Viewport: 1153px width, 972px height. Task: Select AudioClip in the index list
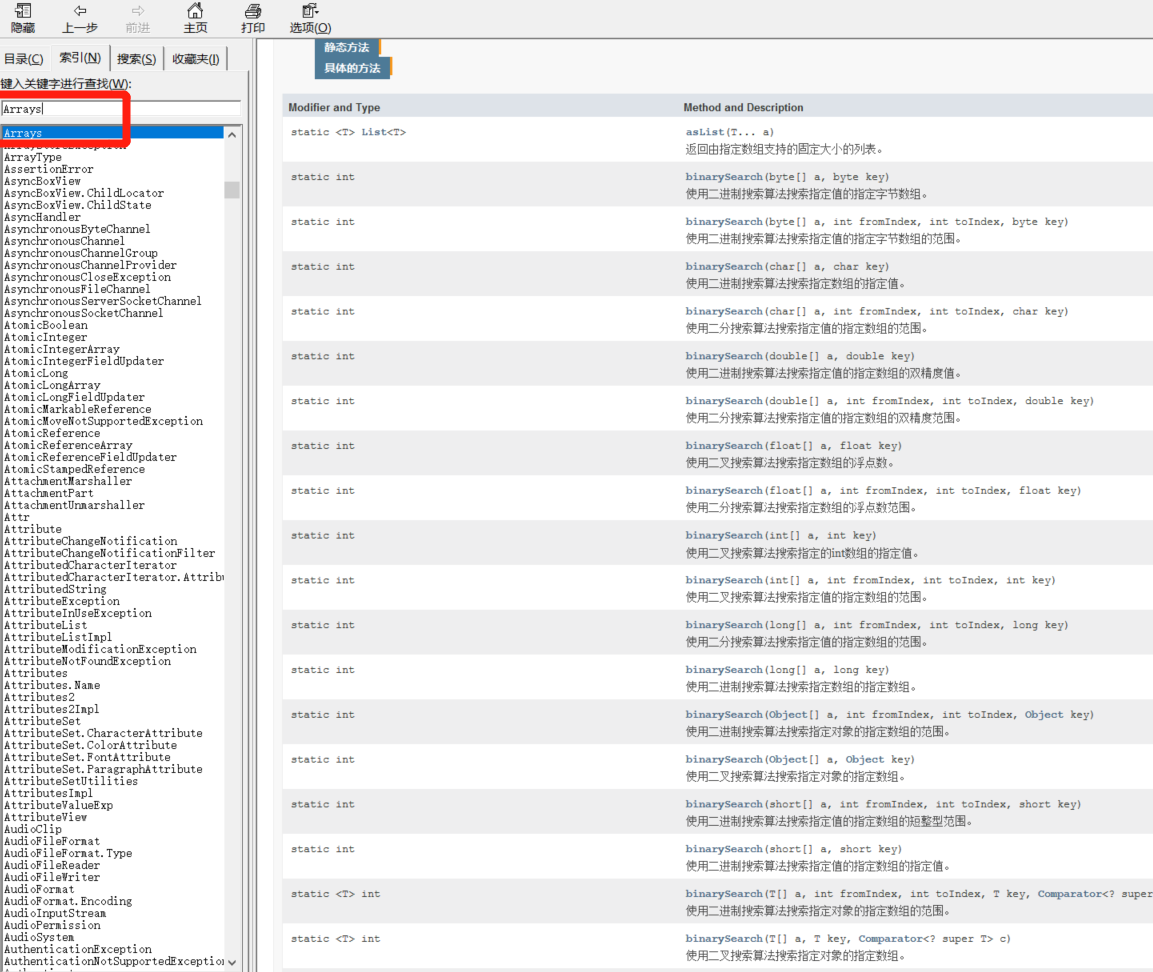tap(33, 829)
